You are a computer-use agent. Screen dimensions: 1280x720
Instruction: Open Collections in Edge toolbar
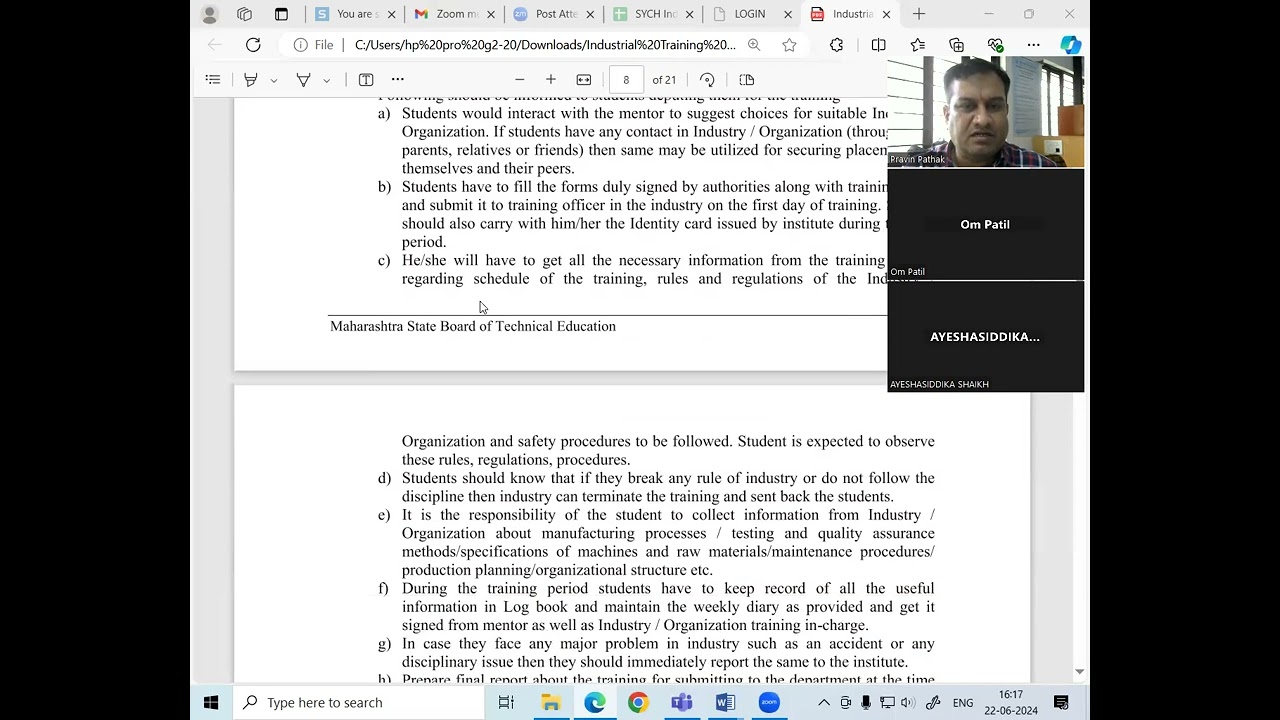957,45
